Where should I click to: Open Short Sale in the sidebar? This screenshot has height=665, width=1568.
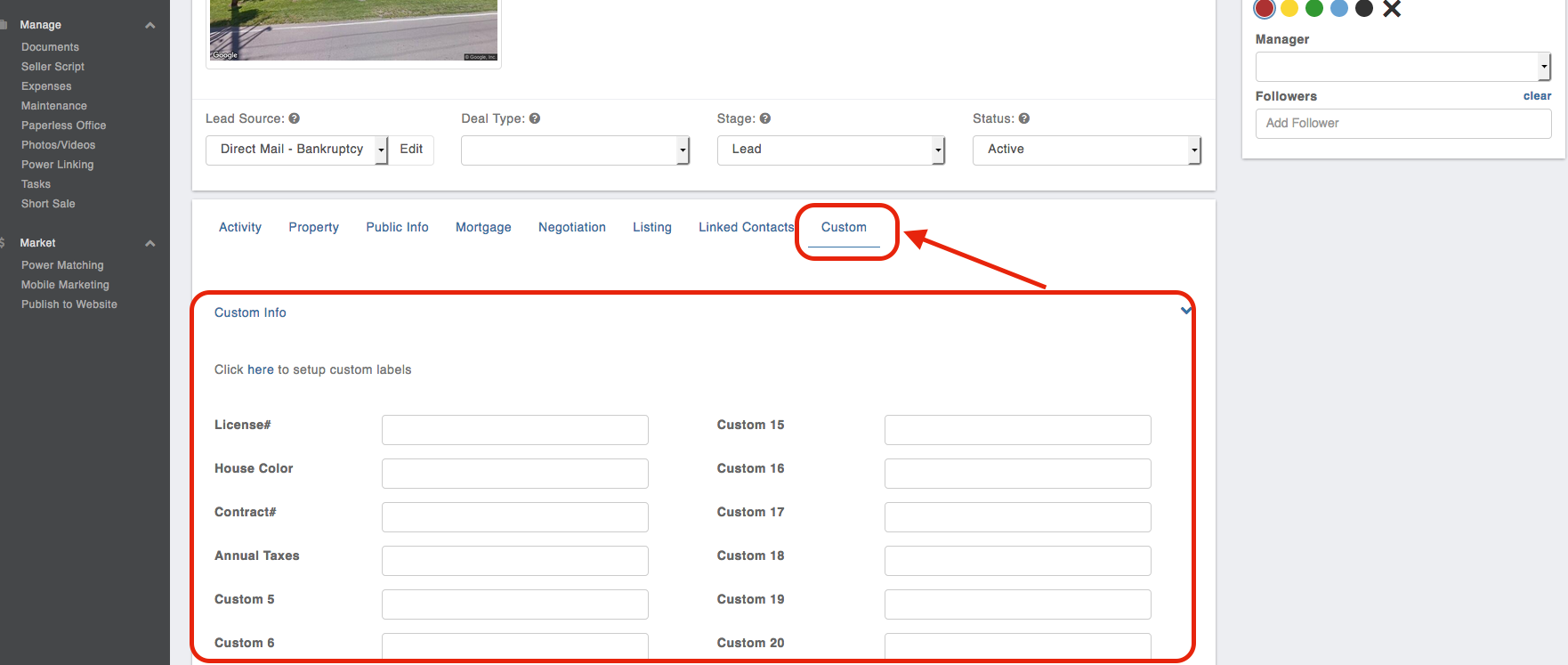coord(48,204)
